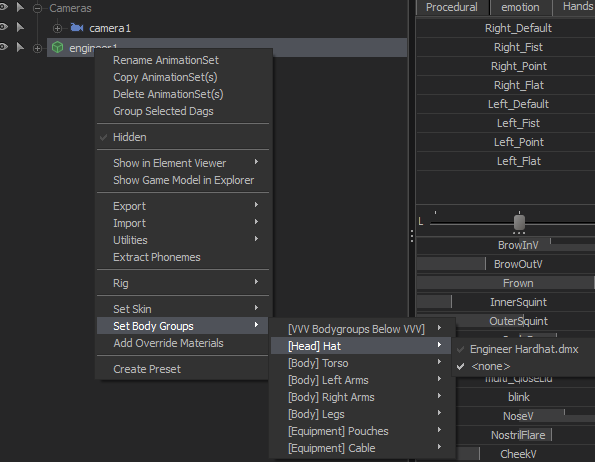Click the green engineer1 model cube icon
The image size is (595, 462).
point(57,47)
